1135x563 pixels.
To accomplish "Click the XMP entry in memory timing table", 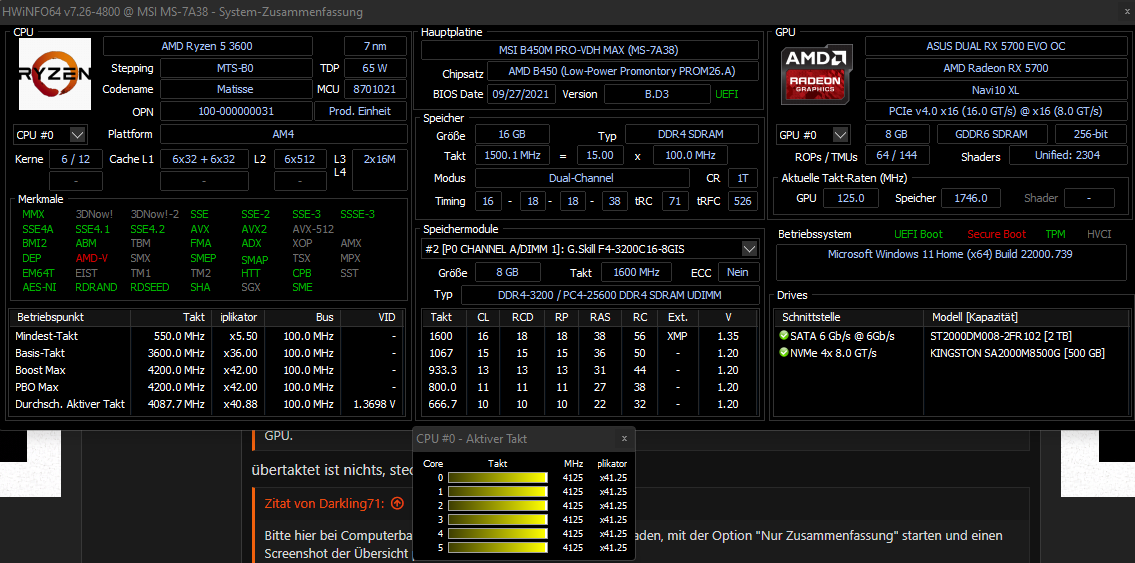I will pos(678,336).
